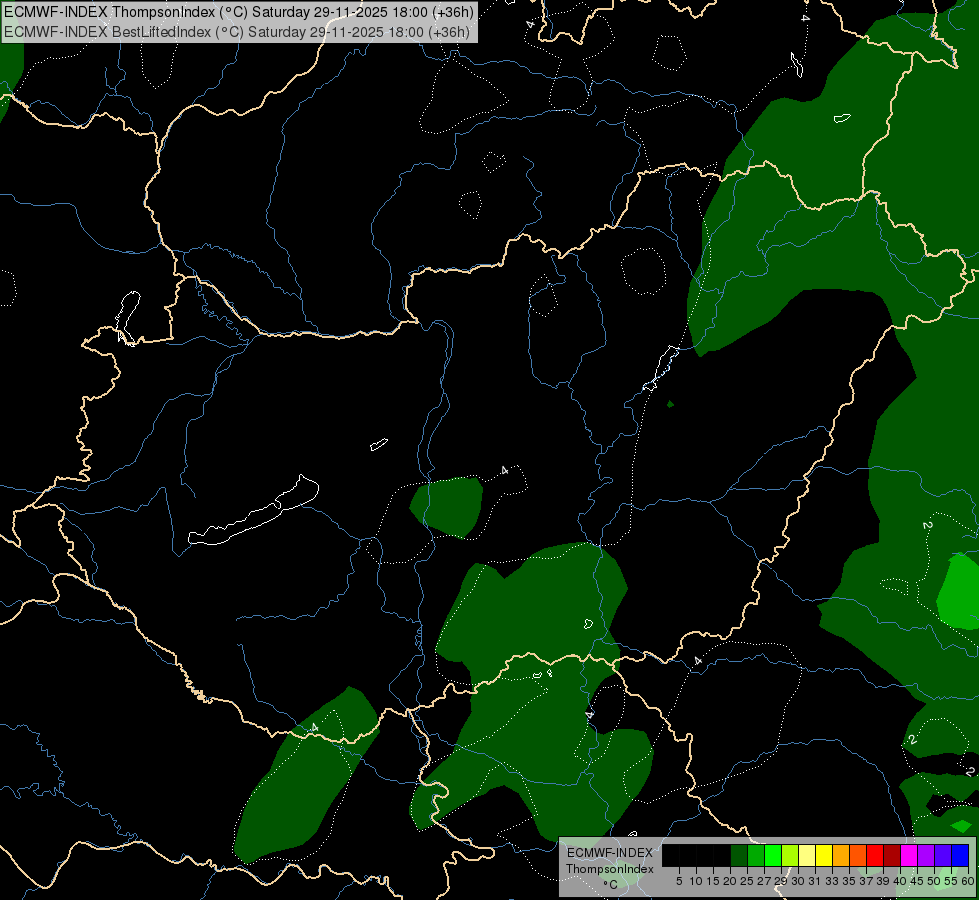Click the BestLiftedIndex title line
The width and height of the screenshot is (979, 900).
(236, 32)
